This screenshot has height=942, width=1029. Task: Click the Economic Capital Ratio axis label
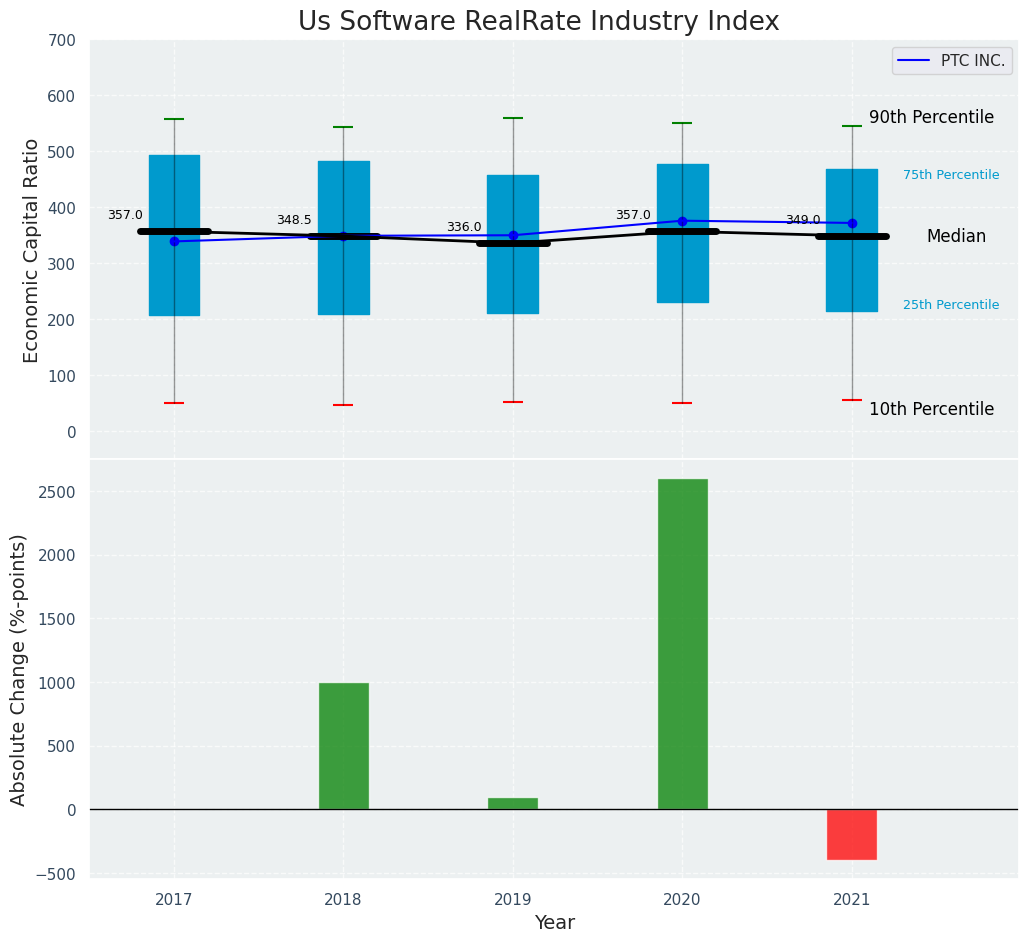pyautogui.click(x=31, y=251)
